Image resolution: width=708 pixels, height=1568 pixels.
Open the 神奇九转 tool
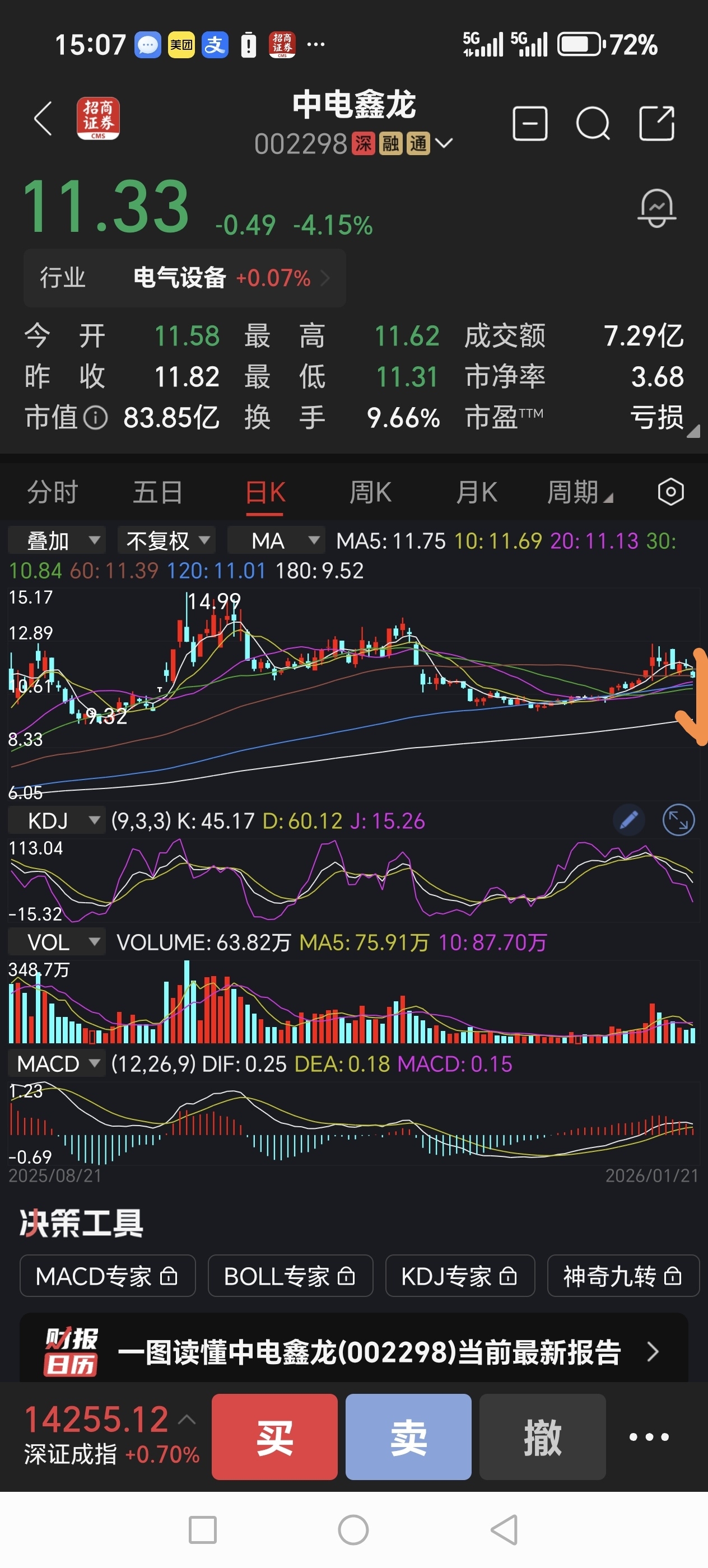tap(623, 1276)
